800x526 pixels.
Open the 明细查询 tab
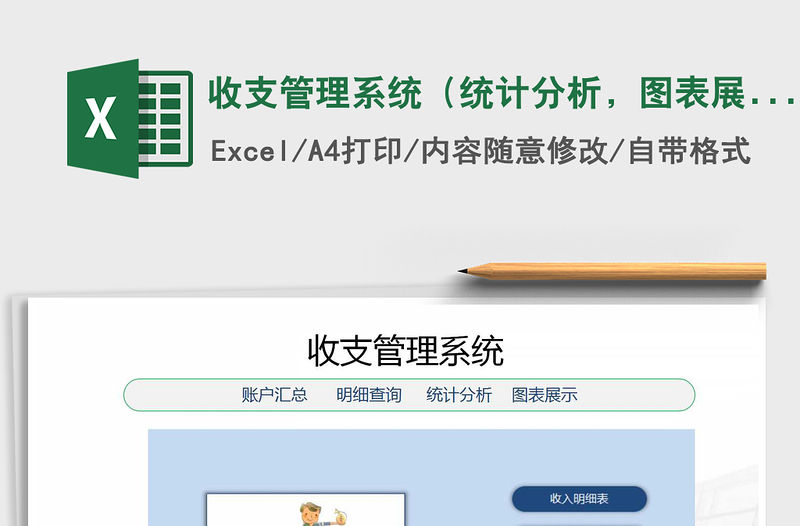pyautogui.click(x=369, y=395)
